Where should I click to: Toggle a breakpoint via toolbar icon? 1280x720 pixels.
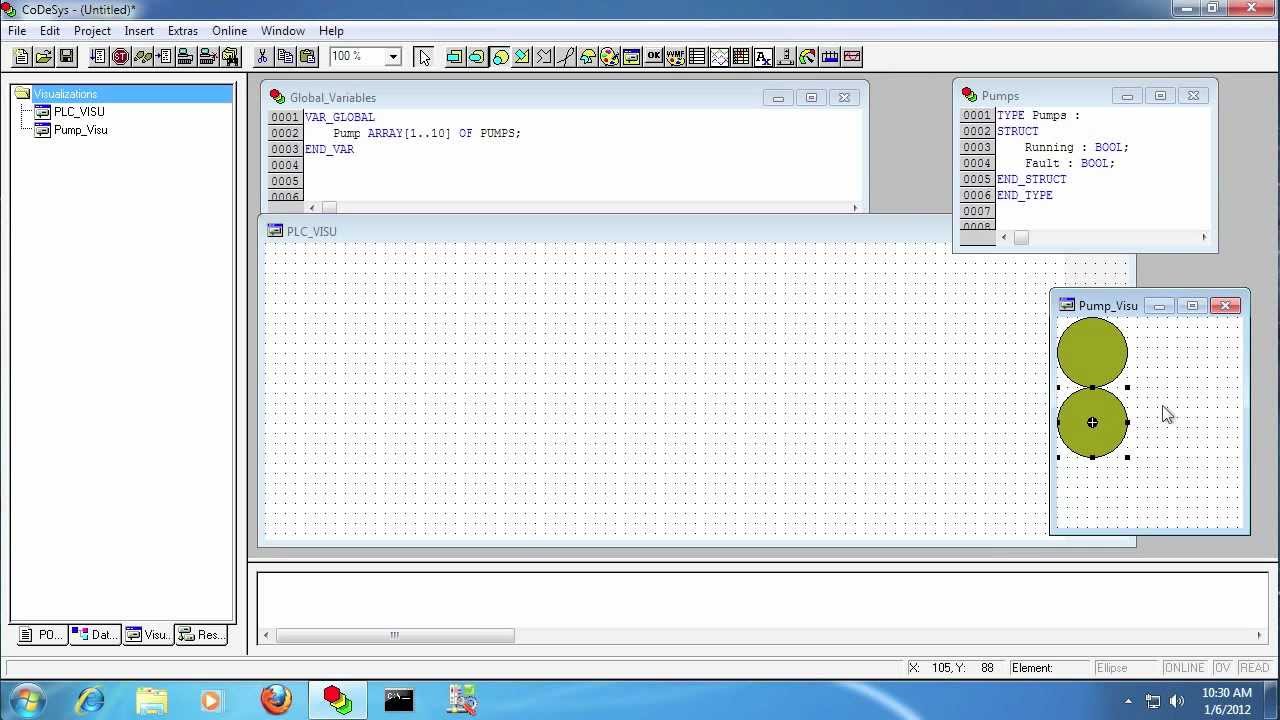164,57
